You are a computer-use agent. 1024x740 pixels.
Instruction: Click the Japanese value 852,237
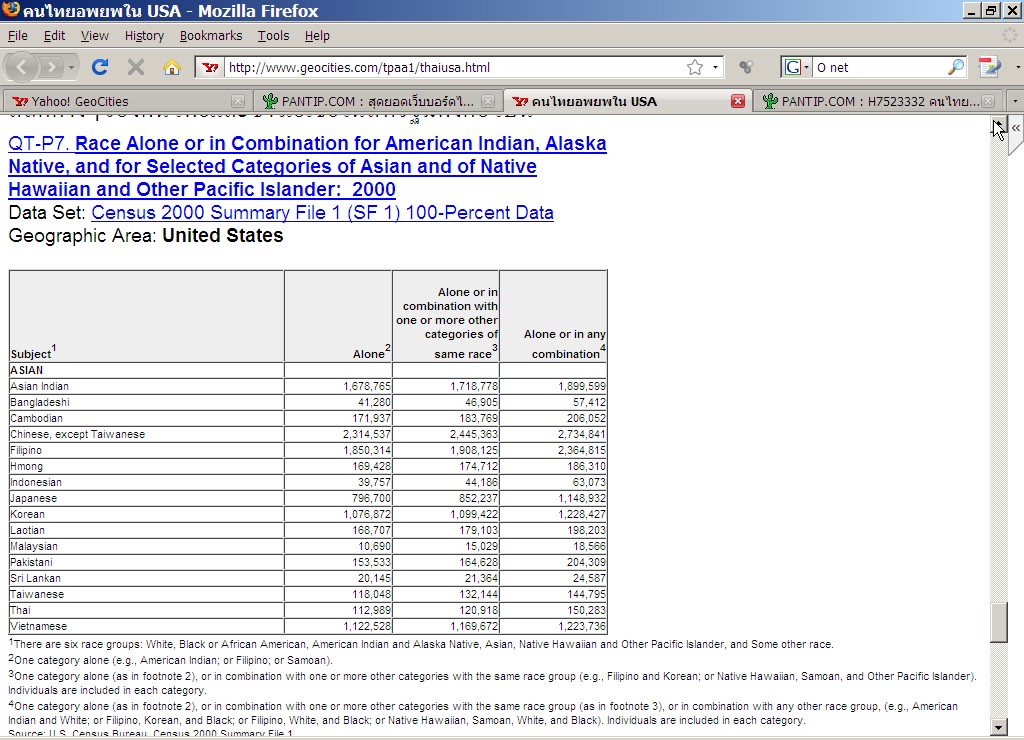(479, 498)
